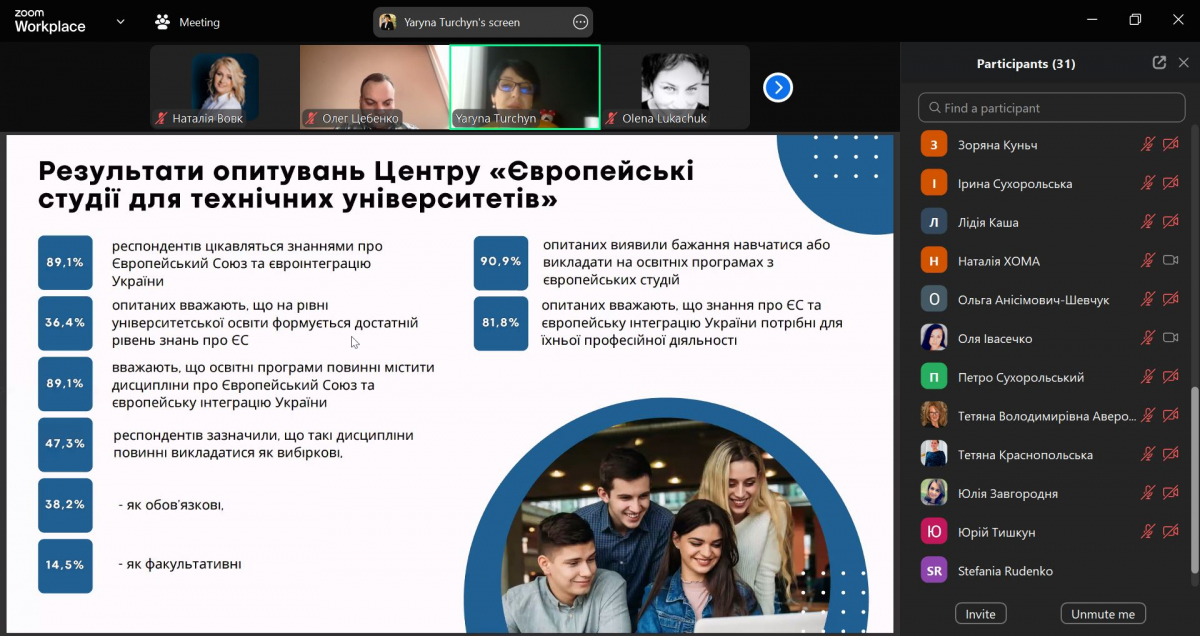Click the Meeting people icon in the title bar

(160, 20)
